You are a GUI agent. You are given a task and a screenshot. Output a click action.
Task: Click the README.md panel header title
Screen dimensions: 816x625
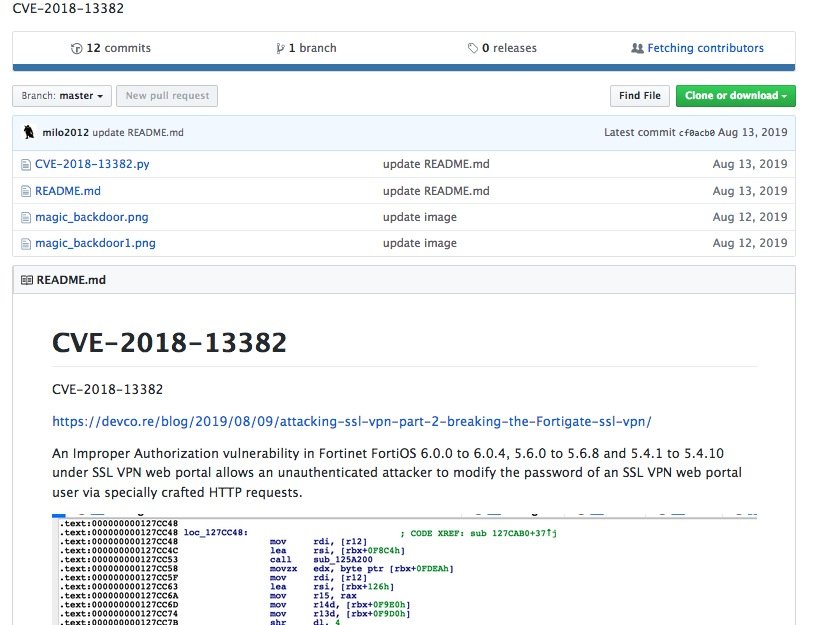click(71, 280)
